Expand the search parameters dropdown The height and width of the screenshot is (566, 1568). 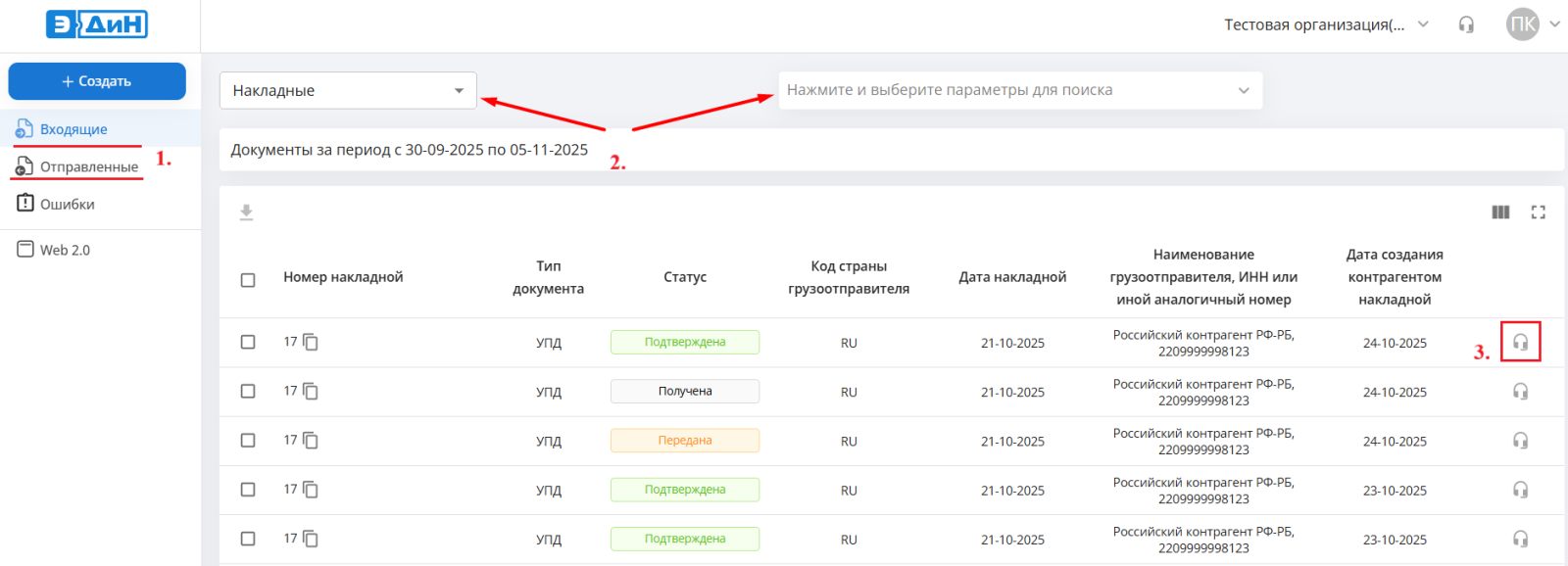tap(1019, 90)
